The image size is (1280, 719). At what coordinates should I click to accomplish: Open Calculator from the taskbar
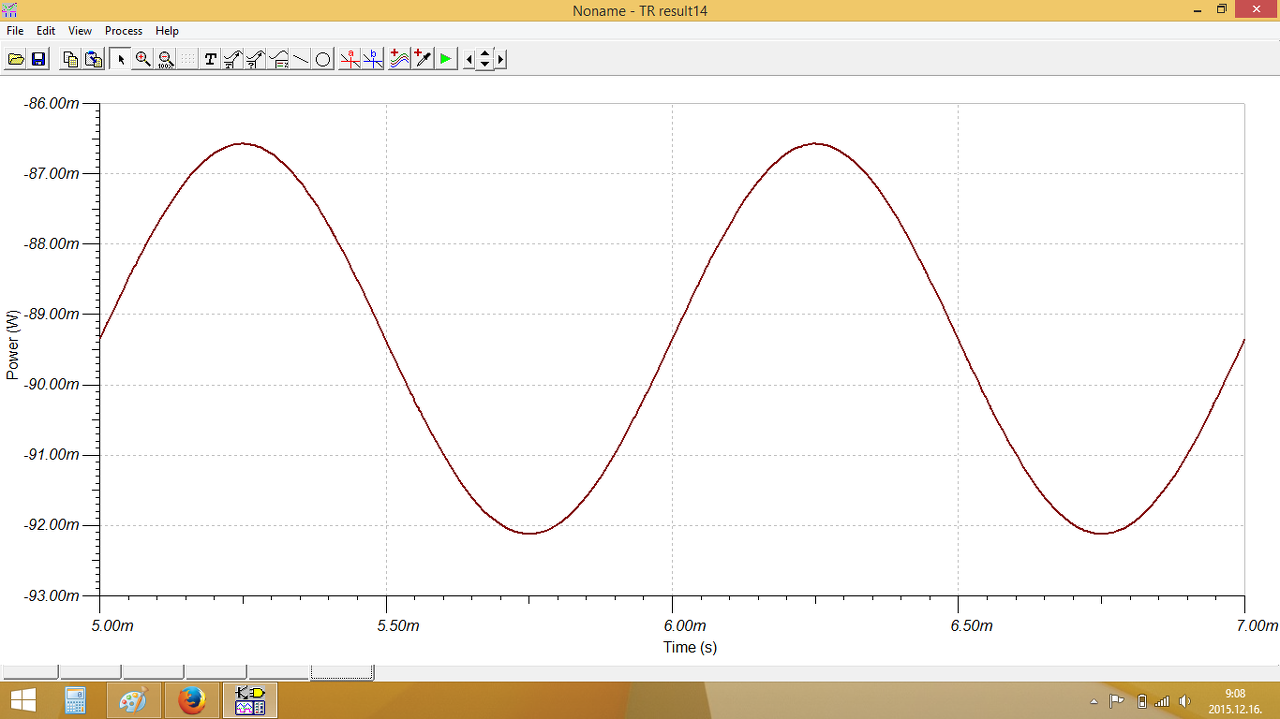click(x=75, y=701)
